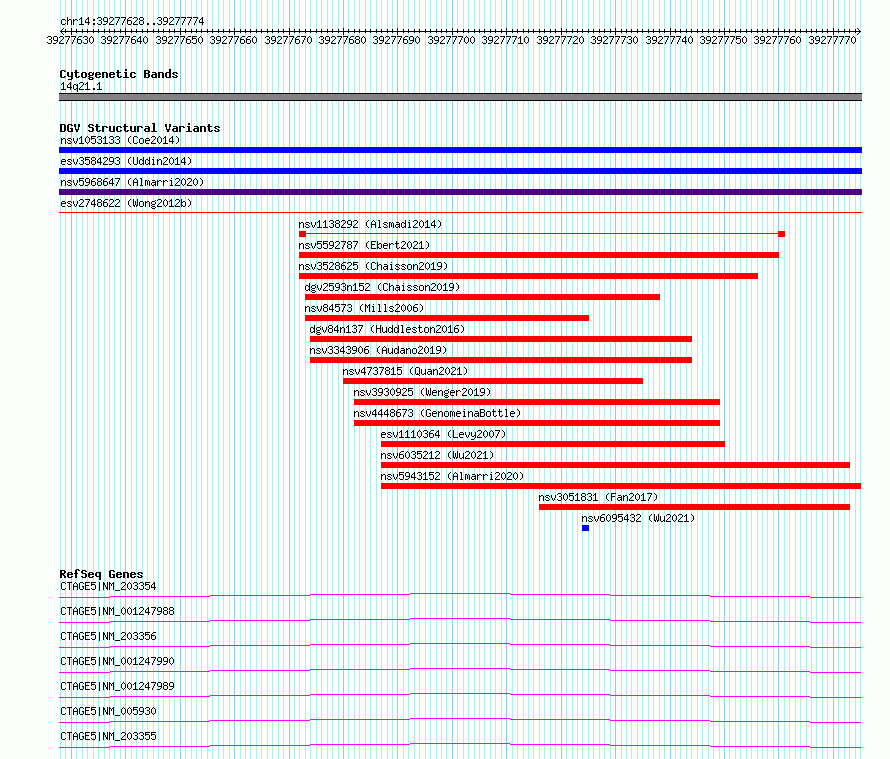Open nsv3051831 (Fan2017) label

click(x=598, y=497)
